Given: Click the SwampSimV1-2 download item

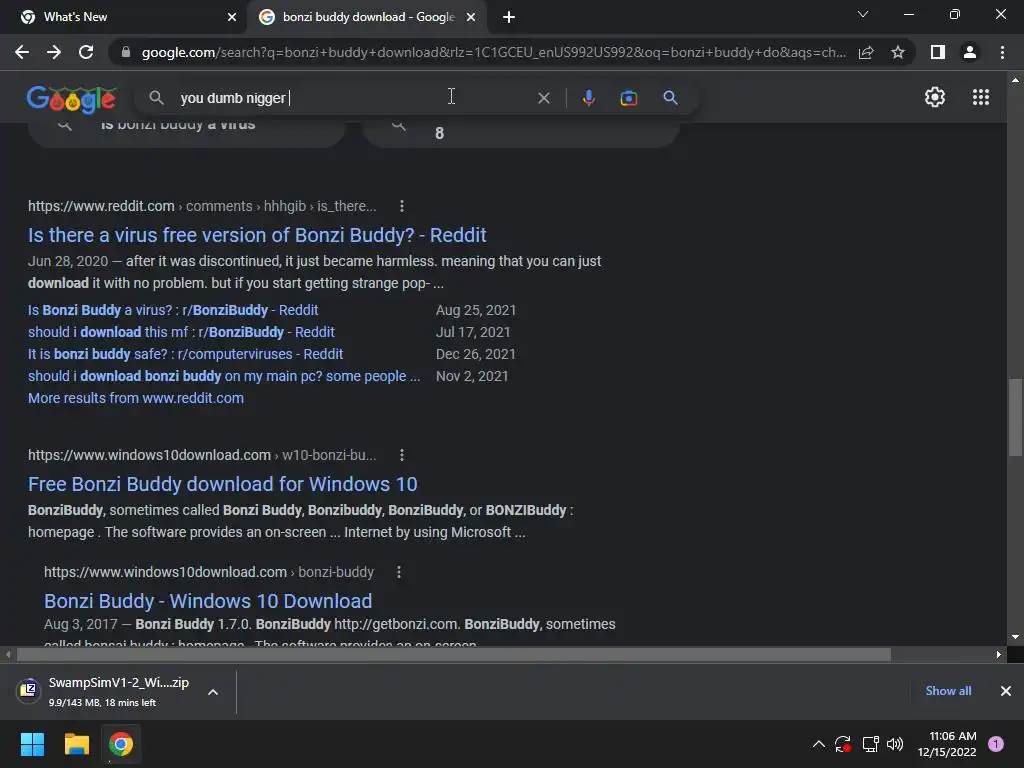Looking at the screenshot, I should coord(118,692).
